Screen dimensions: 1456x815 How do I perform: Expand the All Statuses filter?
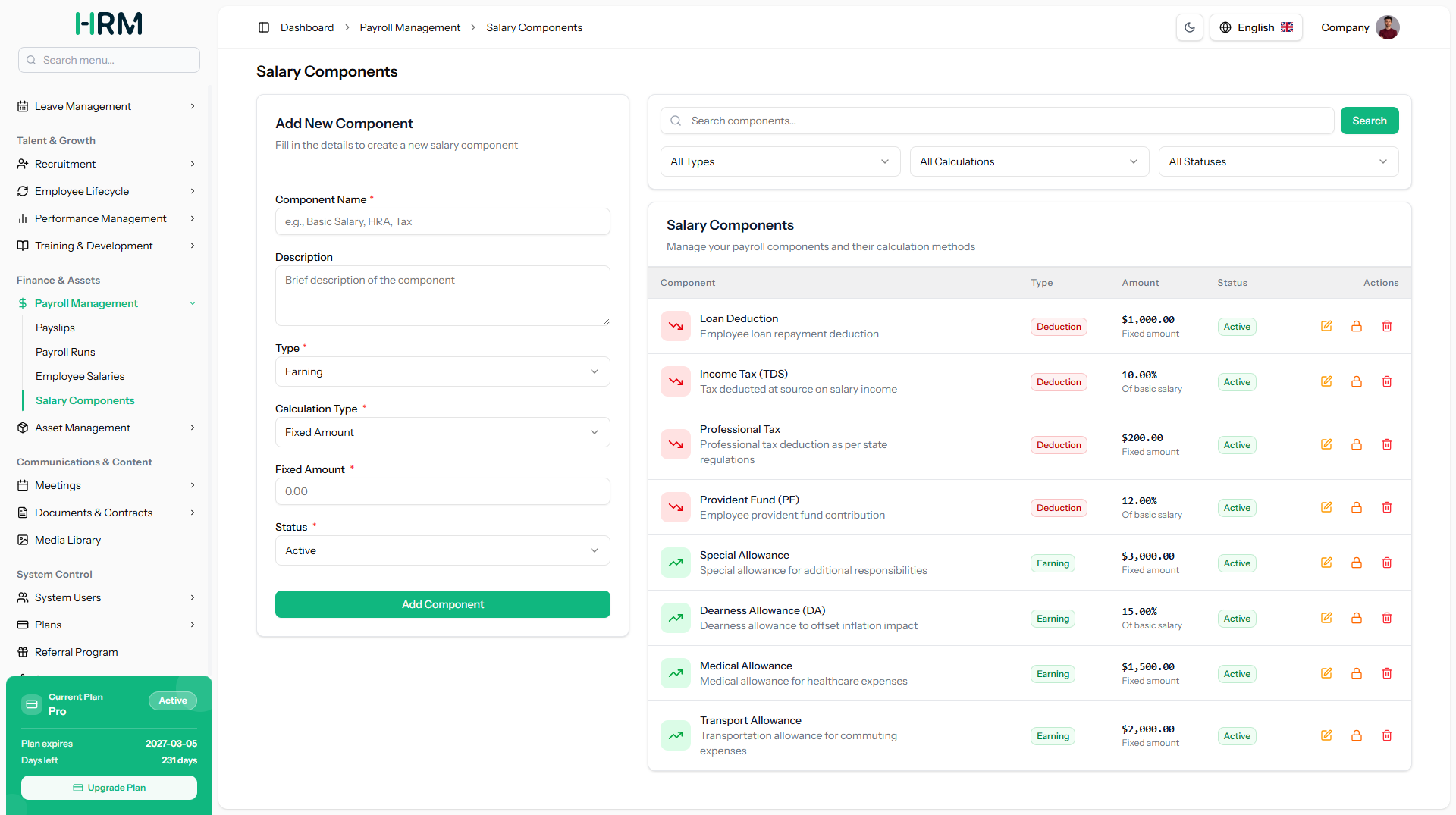1279,161
